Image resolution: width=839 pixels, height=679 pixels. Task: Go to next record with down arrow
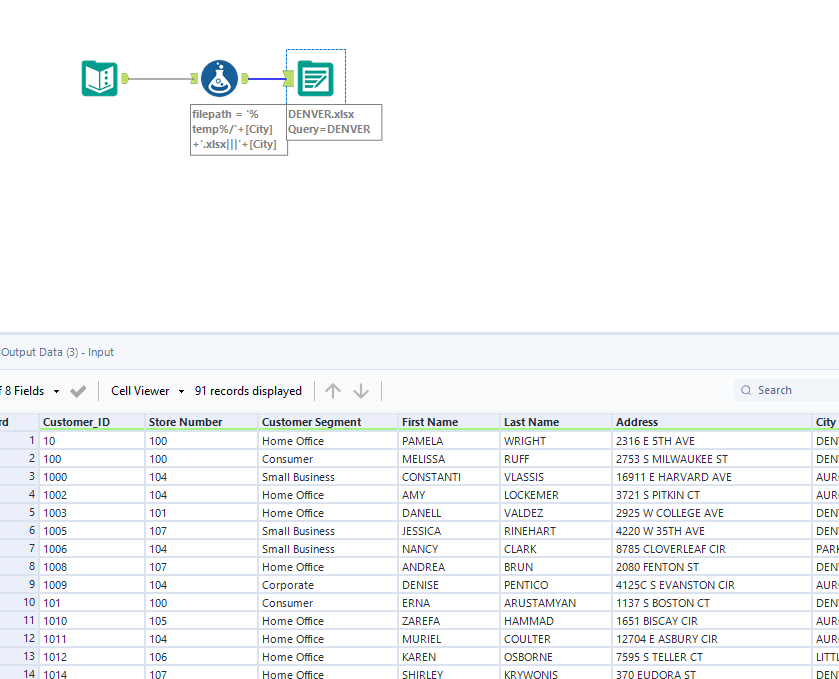click(x=361, y=391)
